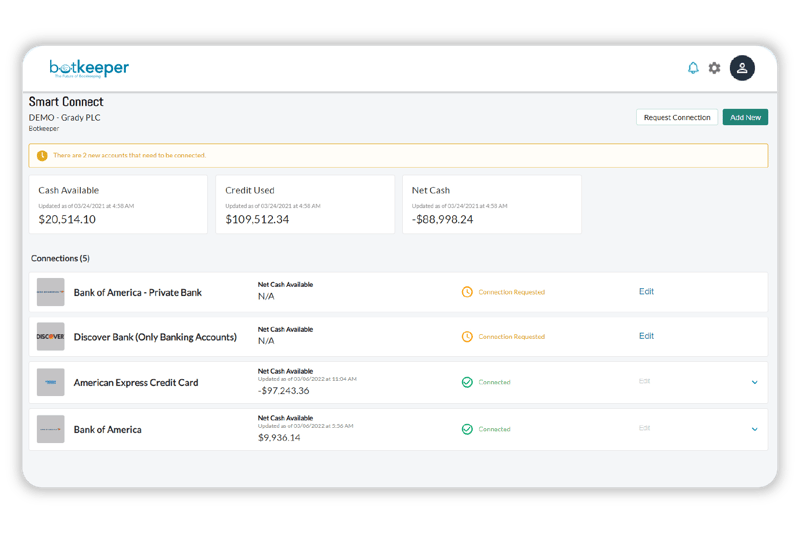Click green check icon for Bank of America
This screenshot has height=533, width=800.
(467, 429)
